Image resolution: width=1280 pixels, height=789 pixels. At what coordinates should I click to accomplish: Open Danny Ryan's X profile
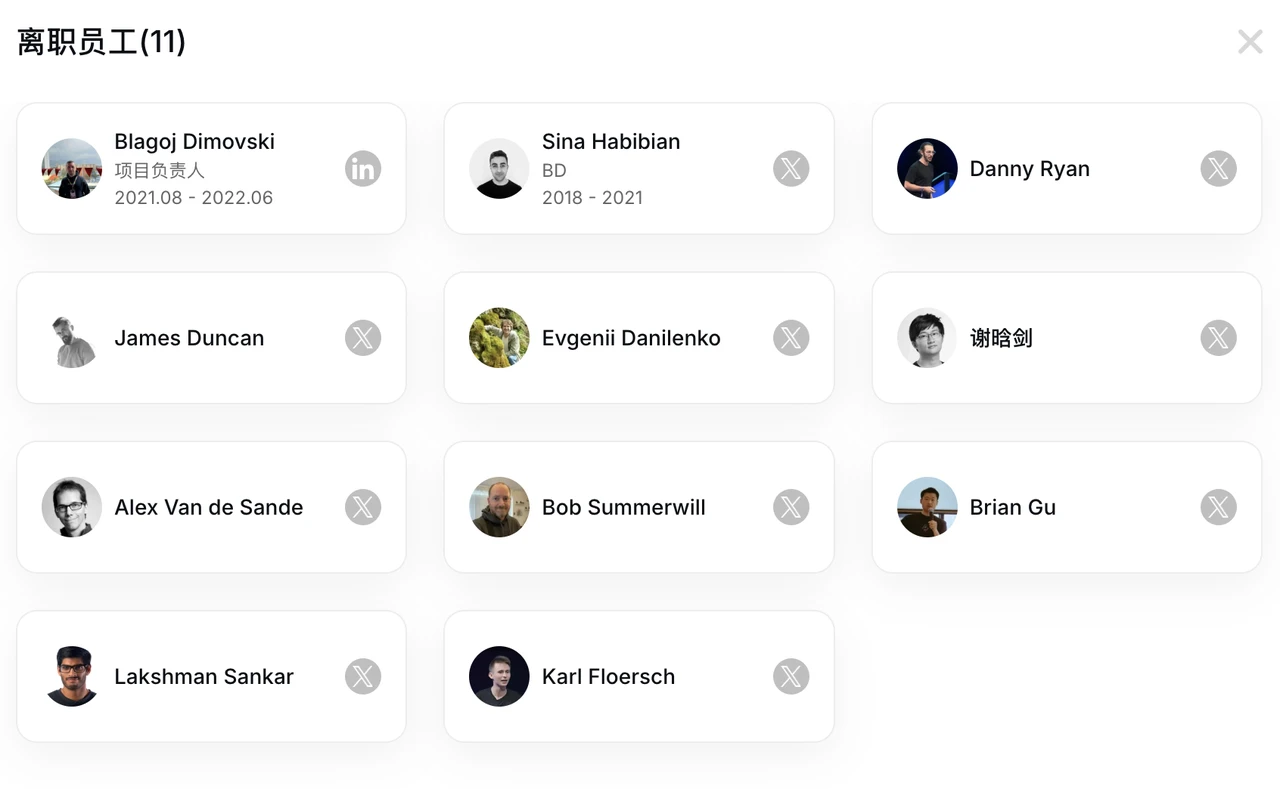point(1218,168)
